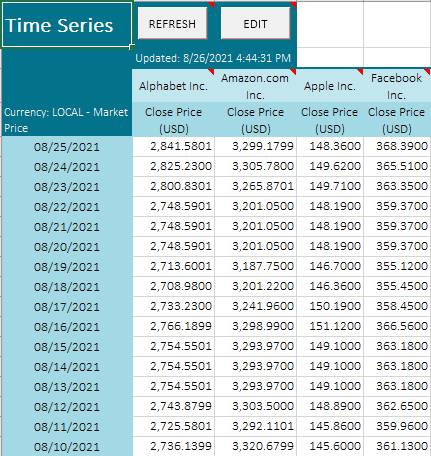Click the EDIT button
This screenshot has width=431, height=456.
click(255, 24)
